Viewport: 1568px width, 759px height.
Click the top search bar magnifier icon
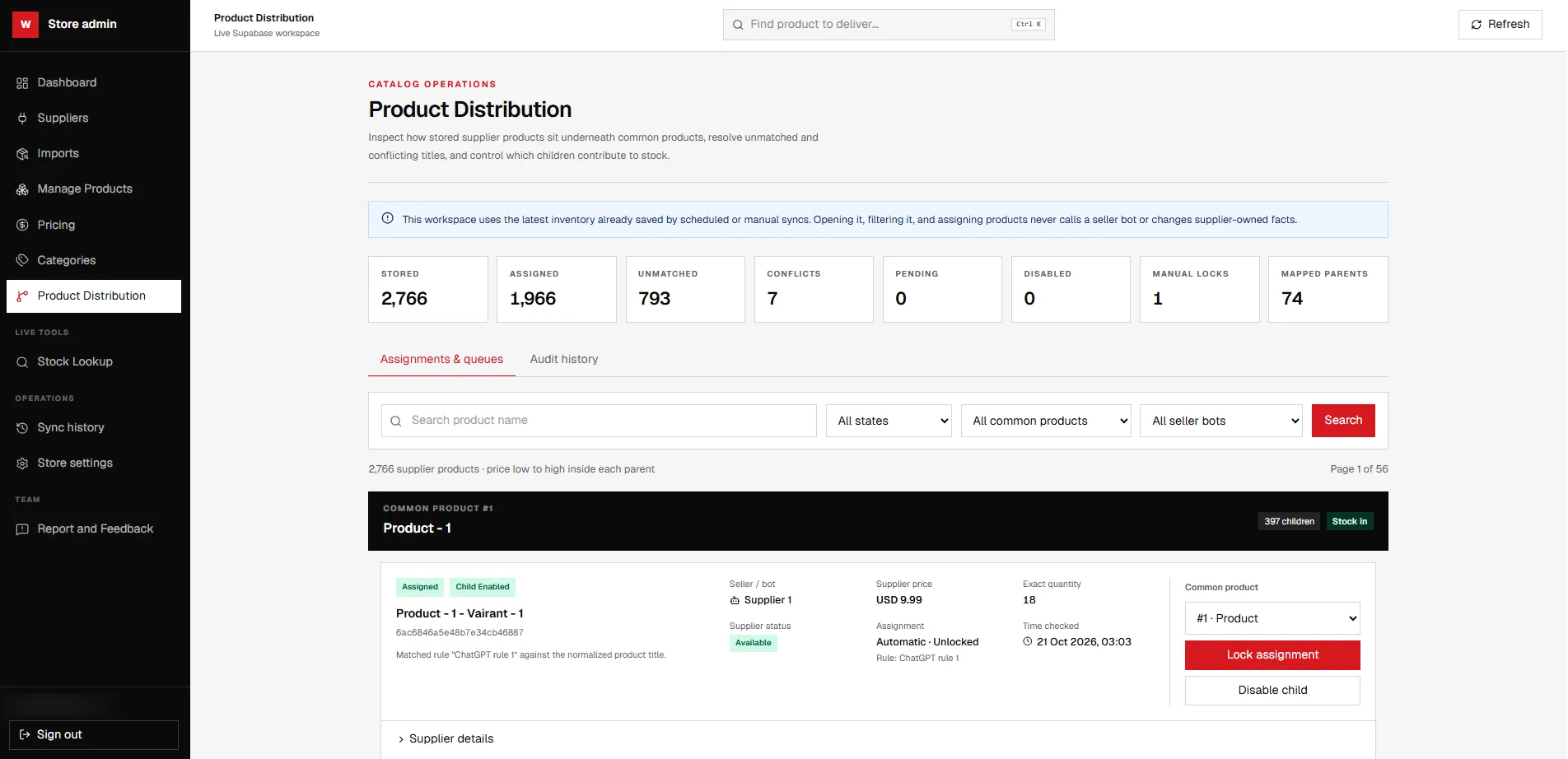pyautogui.click(x=738, y=25)
